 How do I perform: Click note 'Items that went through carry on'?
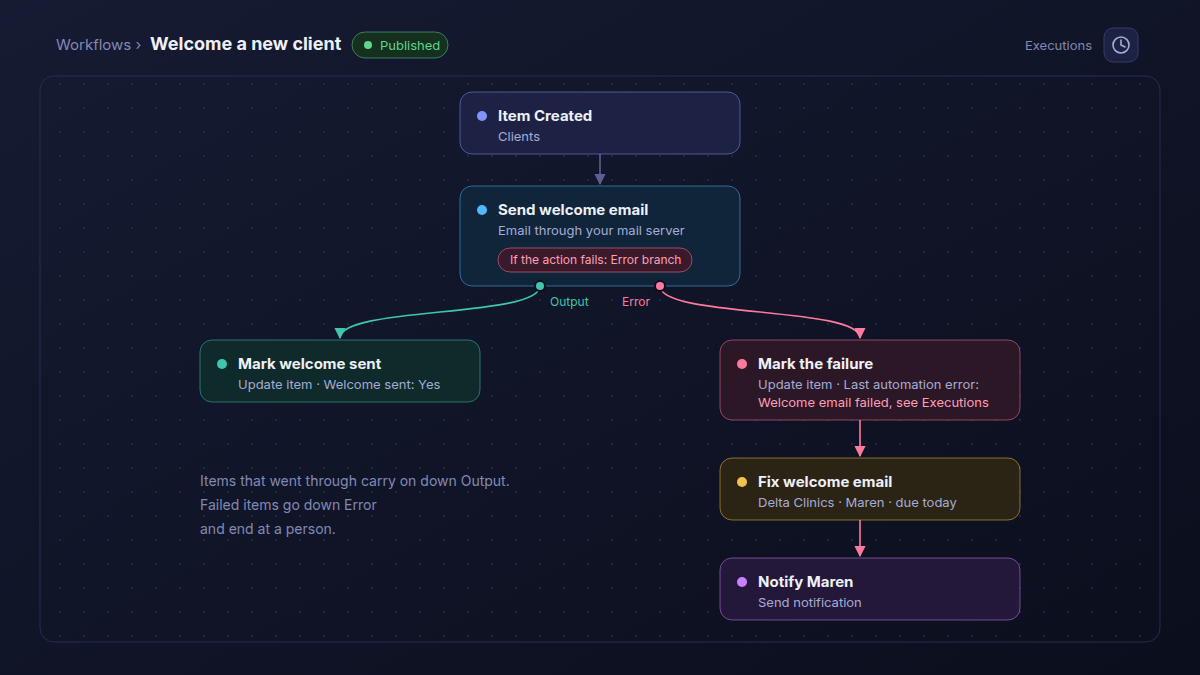[x=308, y=481]
